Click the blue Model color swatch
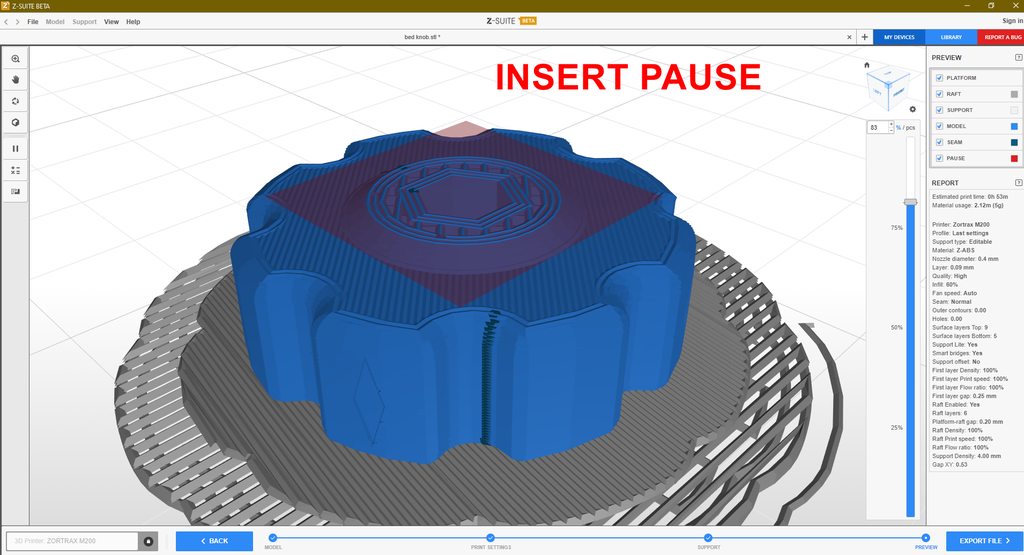Image resolution: width=1024 pixels, height=555 pixels. (x=1013, y=126)
